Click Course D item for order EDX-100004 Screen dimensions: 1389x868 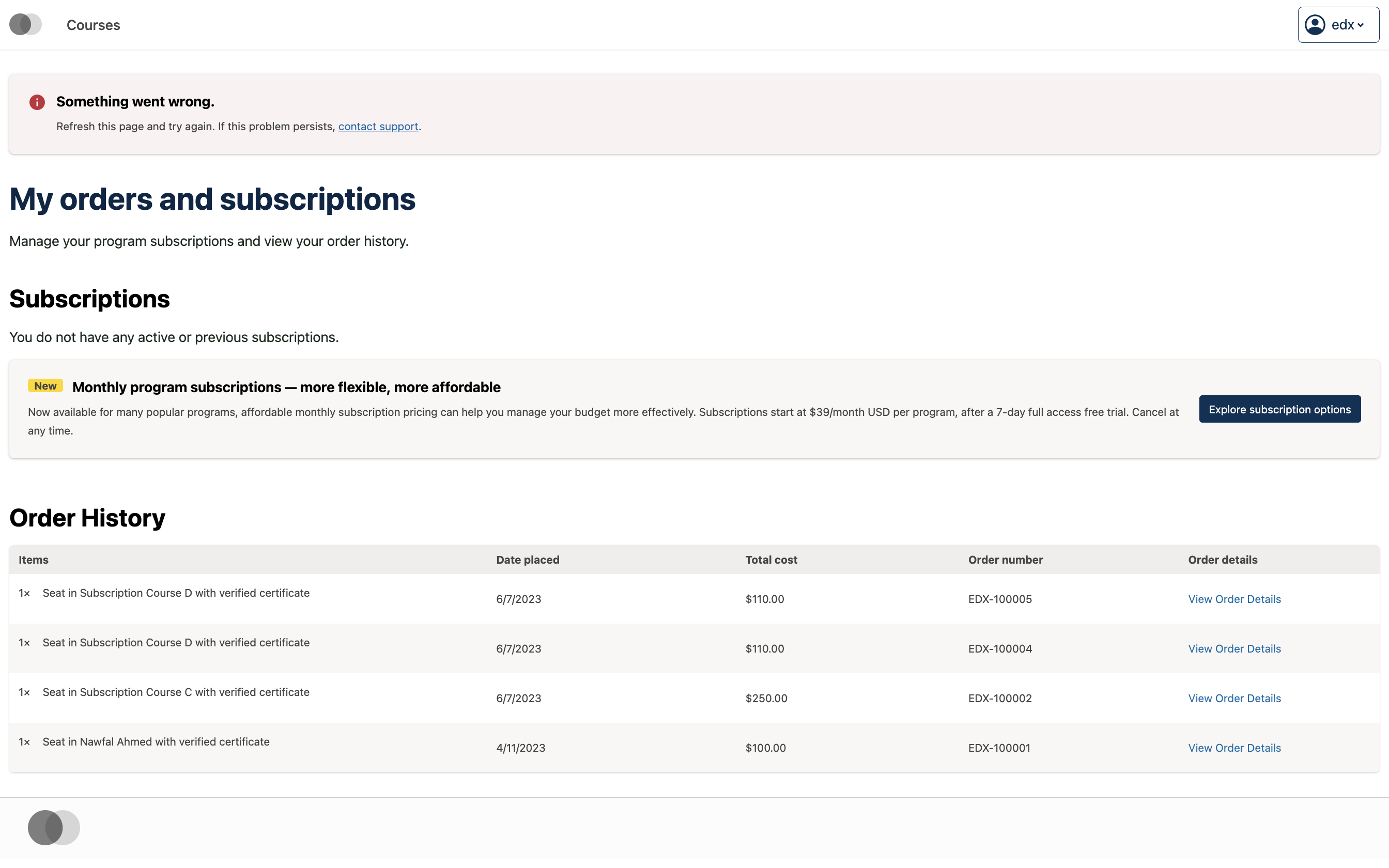(176, 642)
